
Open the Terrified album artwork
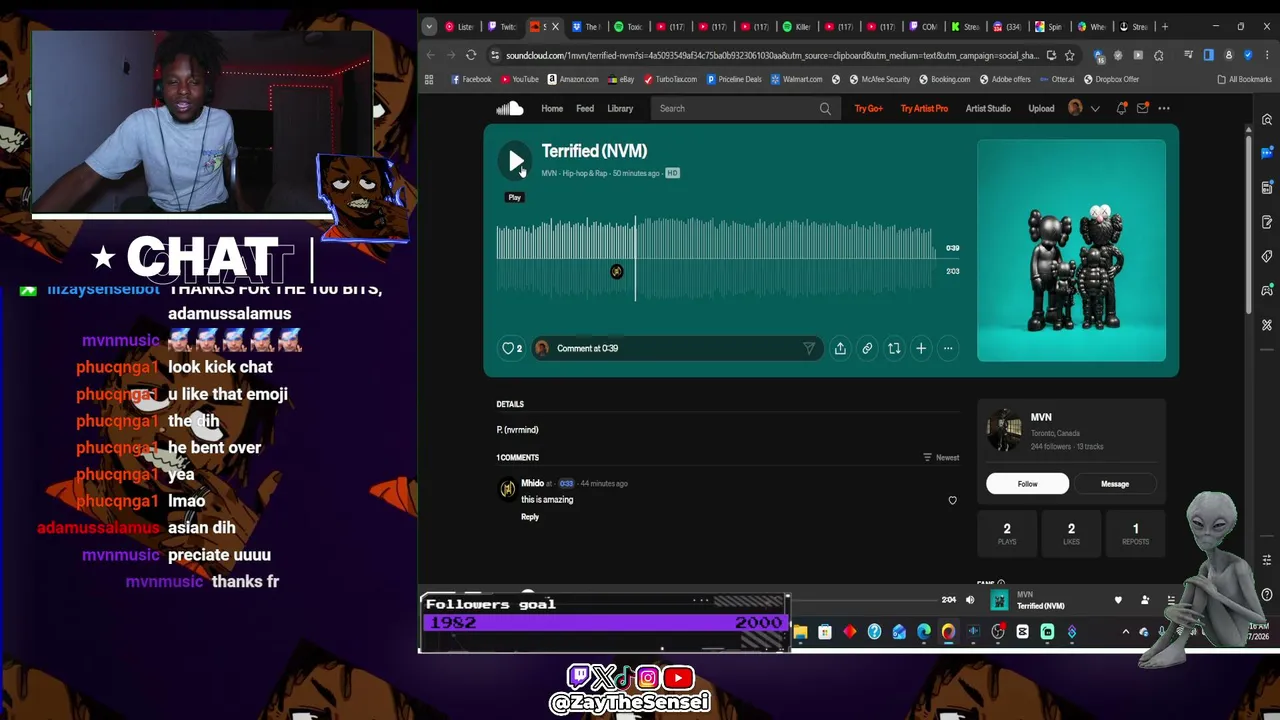coord(1071,250)
